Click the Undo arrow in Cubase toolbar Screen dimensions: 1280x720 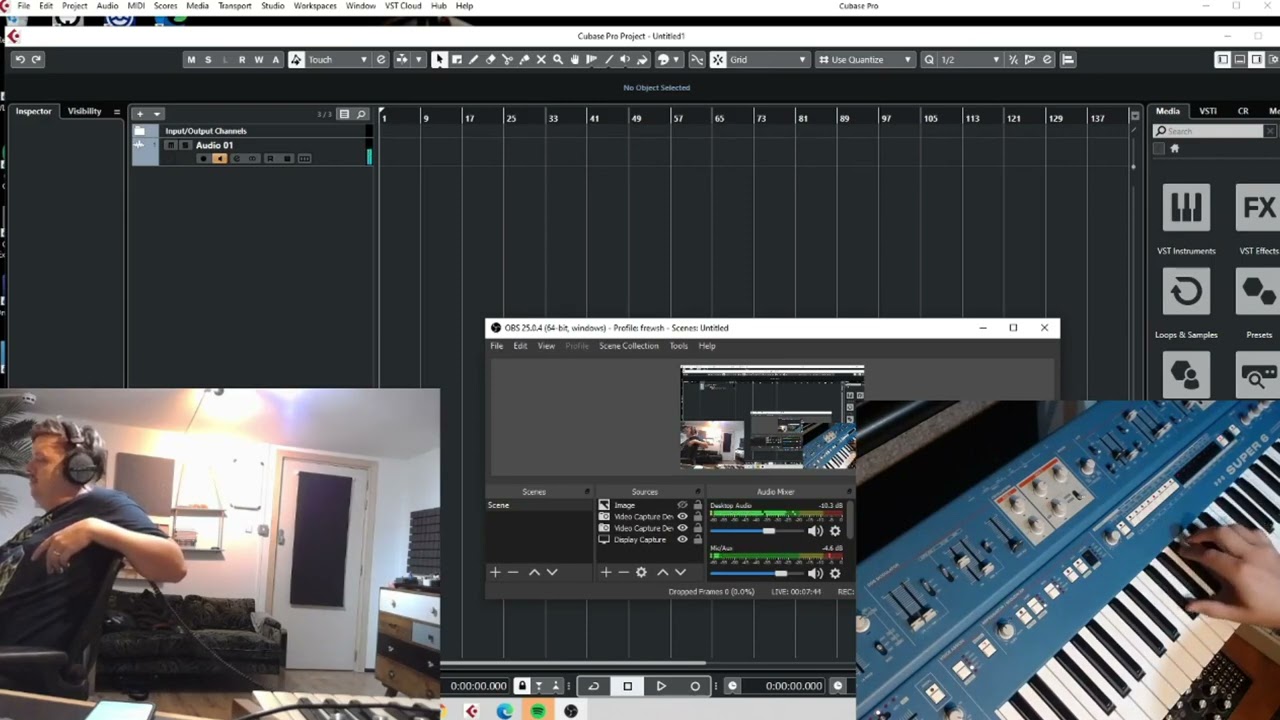(20, 60)
